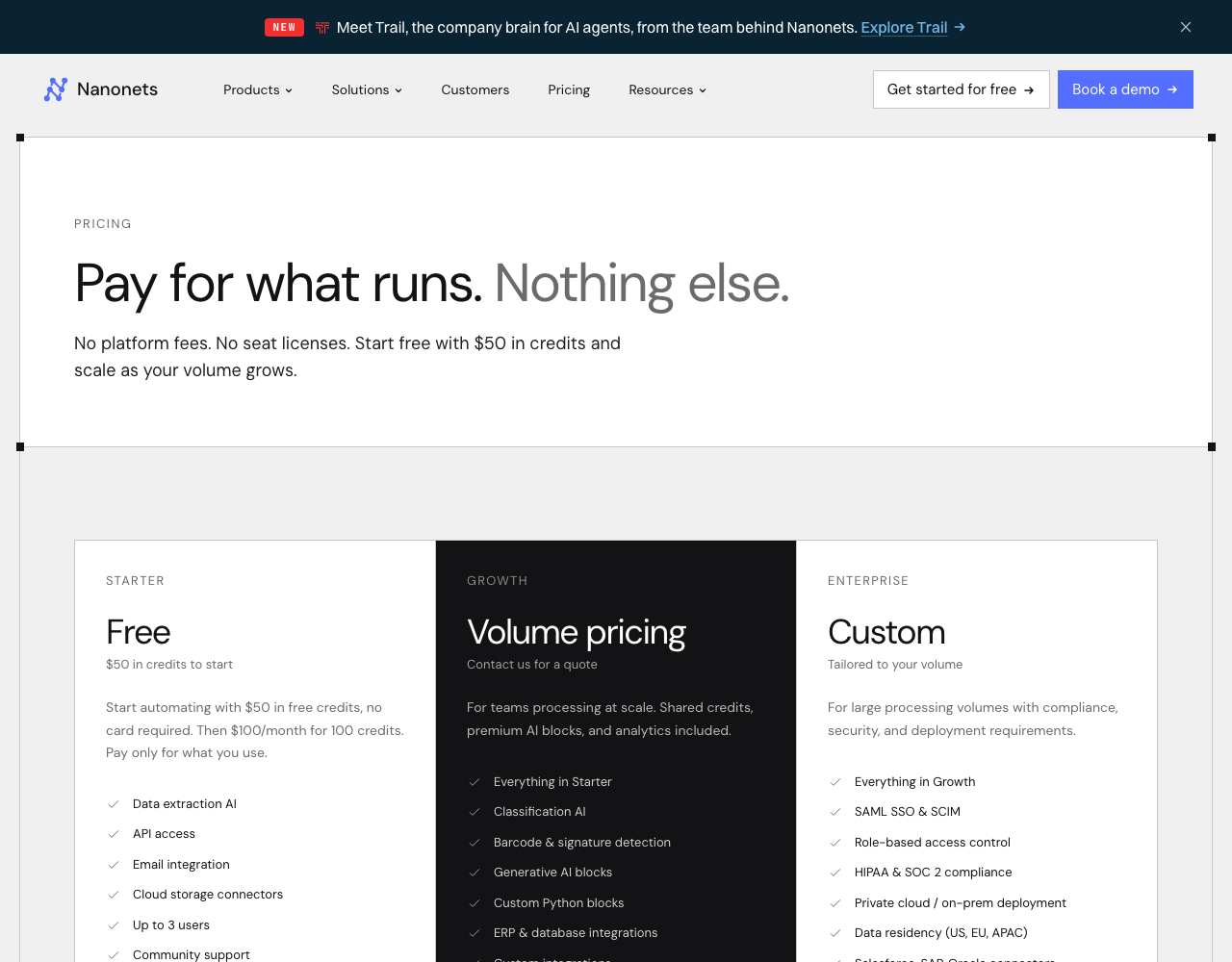This screenshot has width=1232, height=962.
Task: Click the NEW badge in the banner
Action: click(284, 27)
